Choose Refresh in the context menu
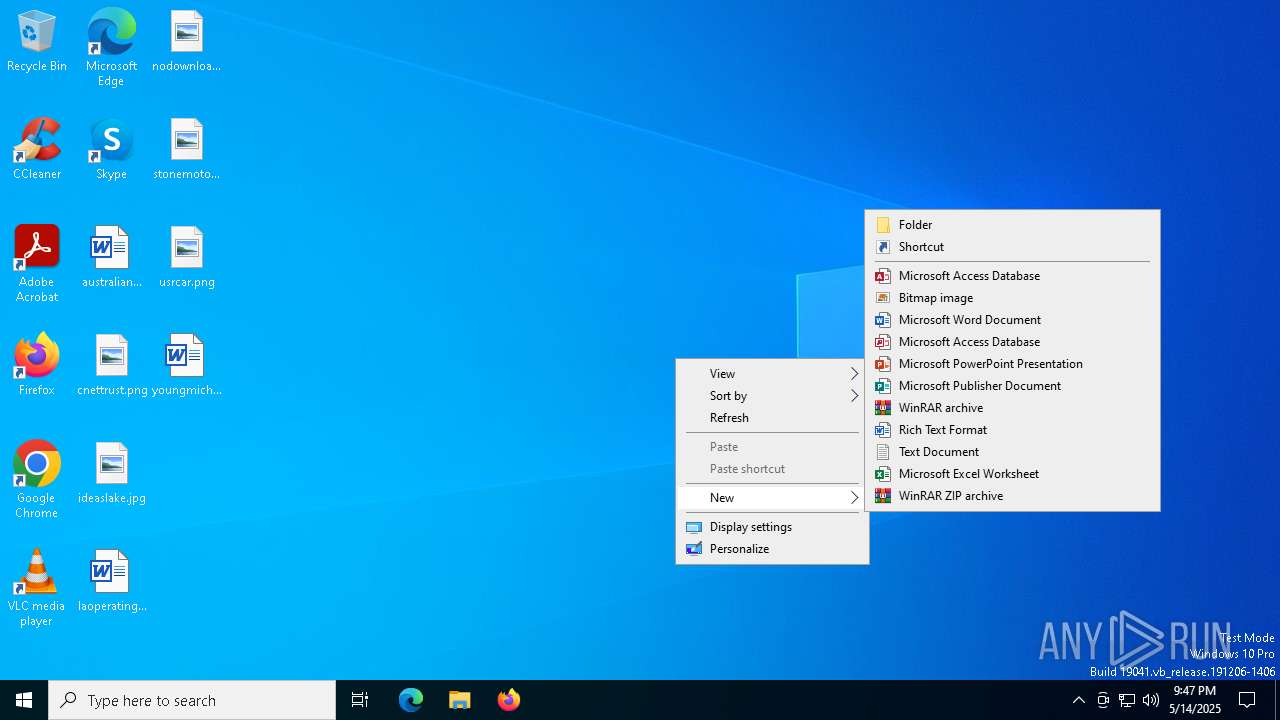Image resolution: width=1280 pixels, height=720 pixels. click(772, 418)
